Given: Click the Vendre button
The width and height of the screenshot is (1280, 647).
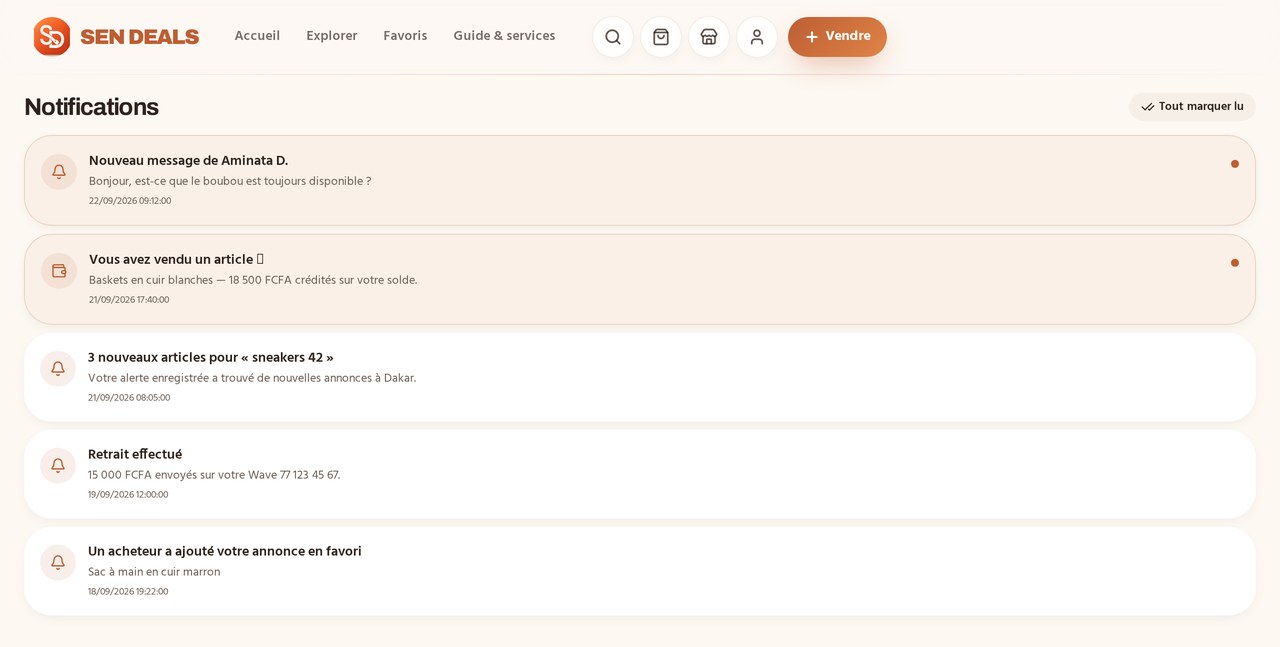Looking at the screenshot, I should [x=837, y=37].
